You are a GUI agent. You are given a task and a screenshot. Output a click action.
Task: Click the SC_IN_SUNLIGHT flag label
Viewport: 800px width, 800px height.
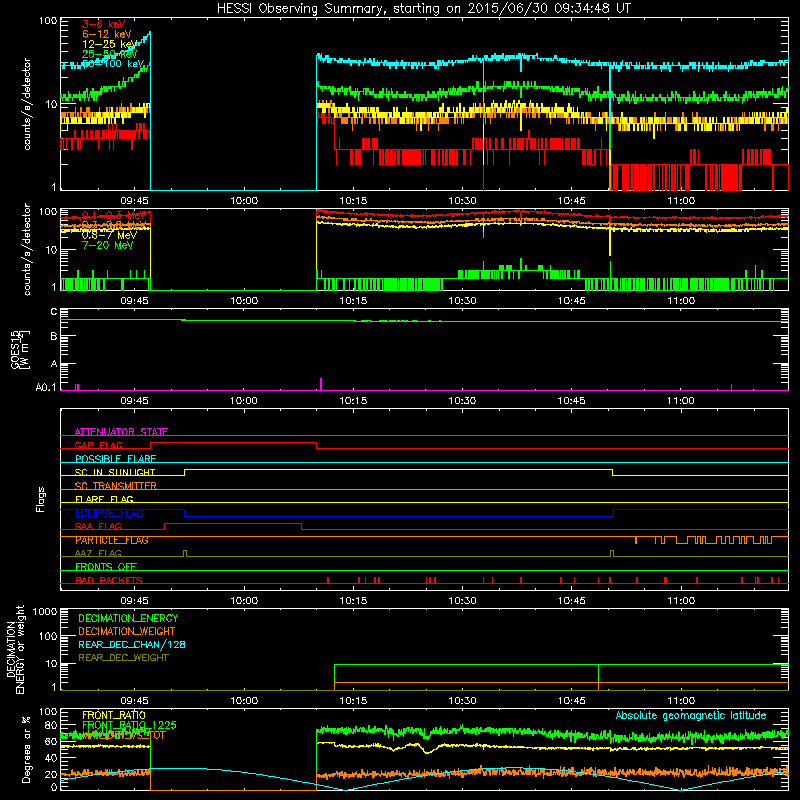(115, 472)
